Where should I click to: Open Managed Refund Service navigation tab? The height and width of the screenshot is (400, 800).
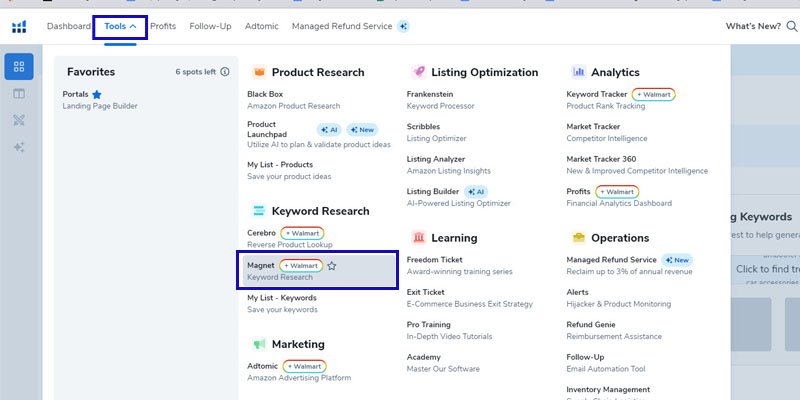342,26
